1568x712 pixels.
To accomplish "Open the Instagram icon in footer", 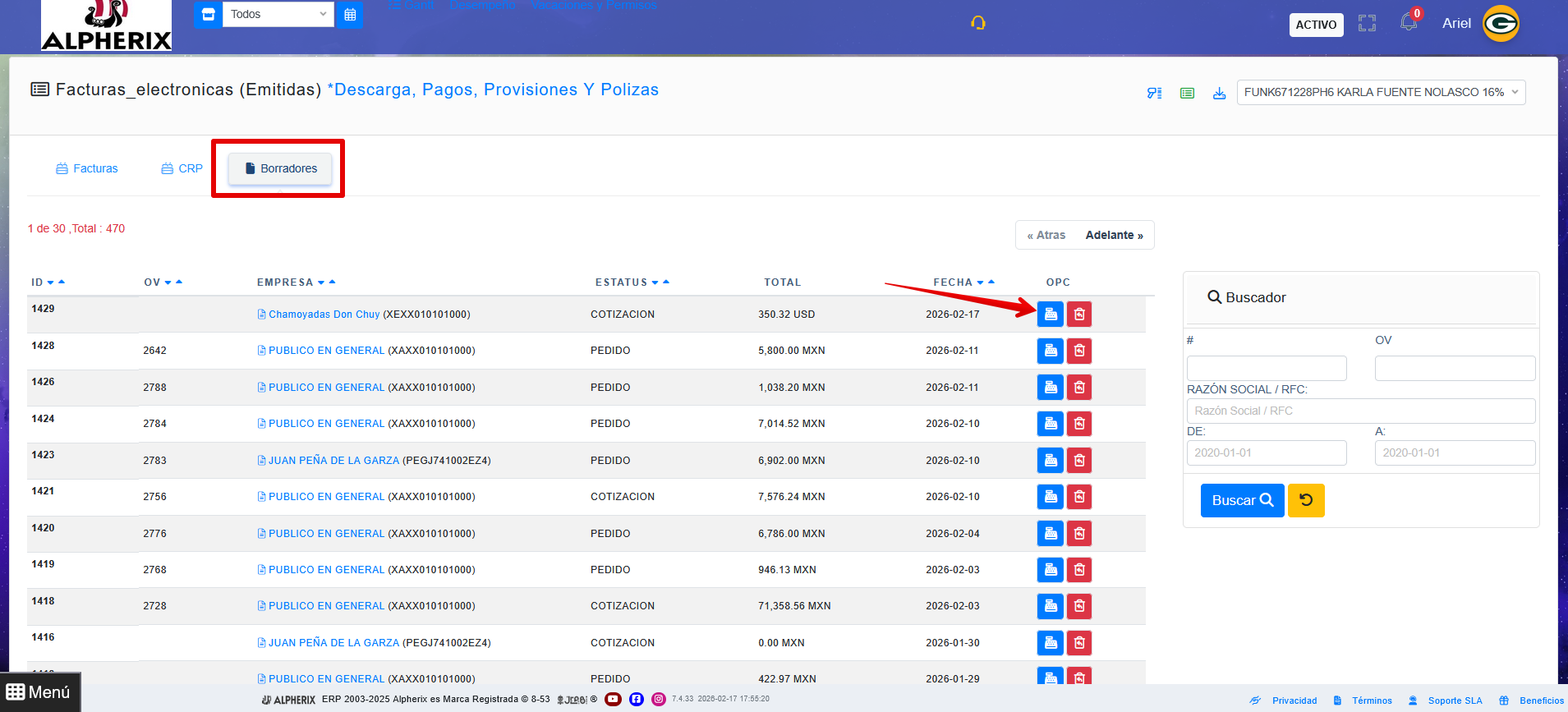I will 659,700.
